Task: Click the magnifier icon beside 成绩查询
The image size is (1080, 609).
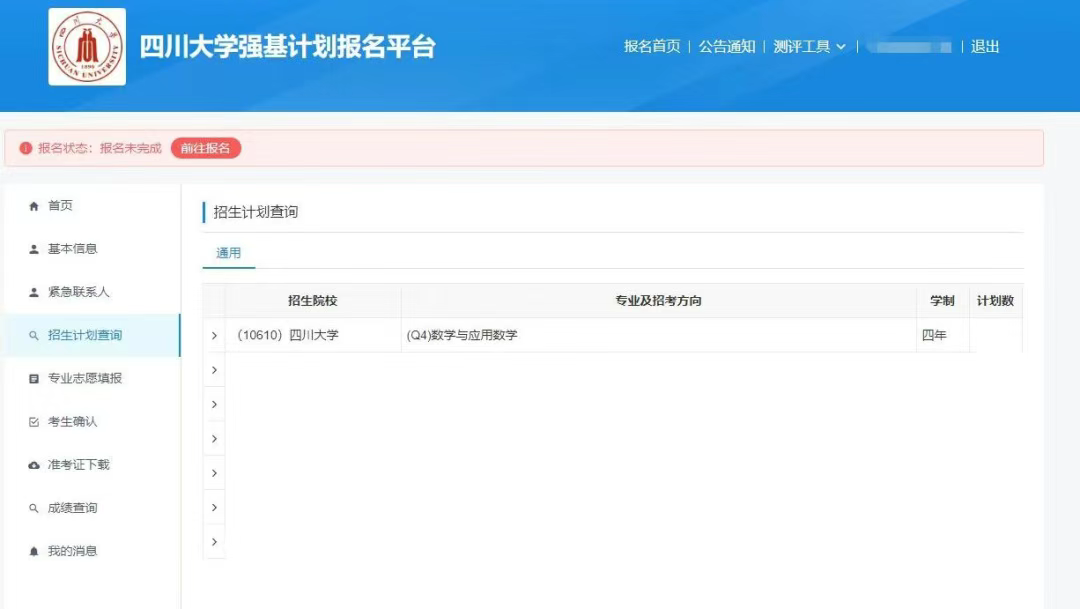Action: click(34, 508)
